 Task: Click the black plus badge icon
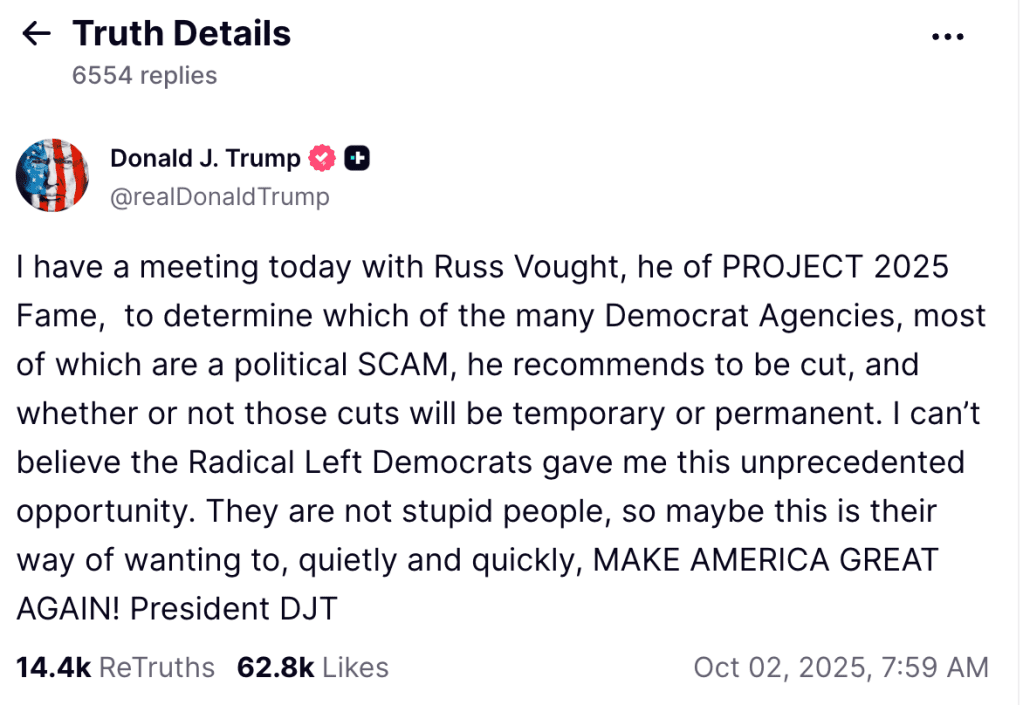[357, 158]
